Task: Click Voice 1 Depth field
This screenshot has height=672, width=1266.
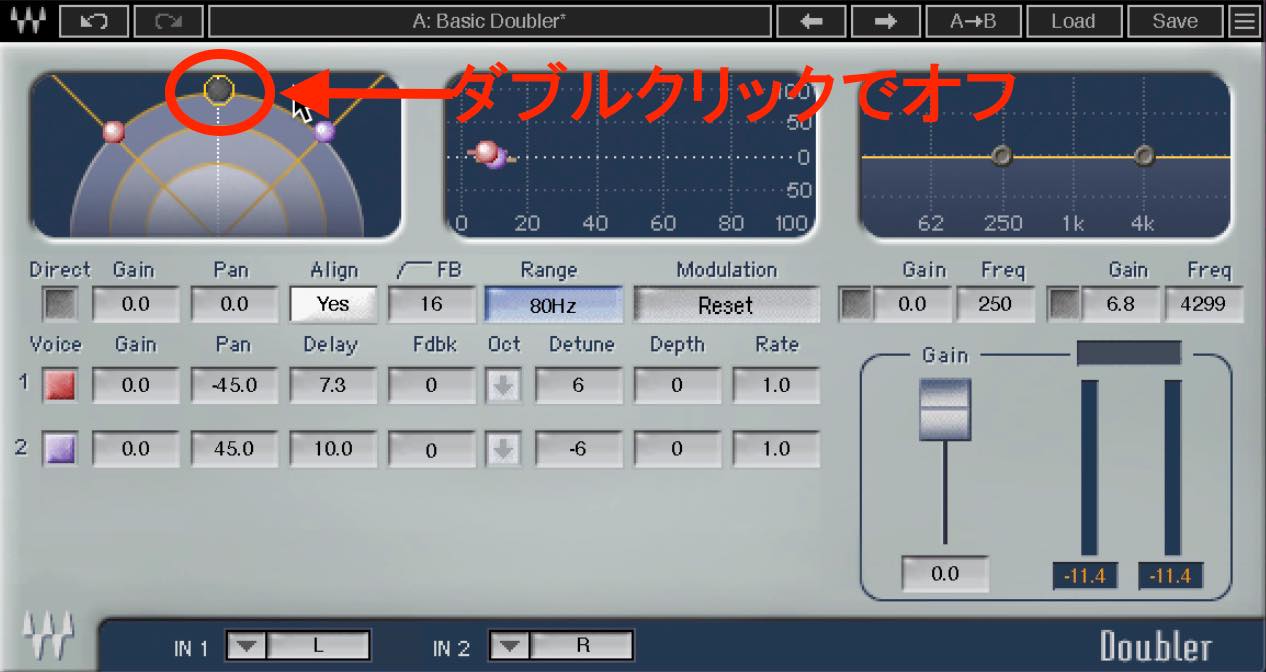Action: pyautogui.click(x=677, y=386)
